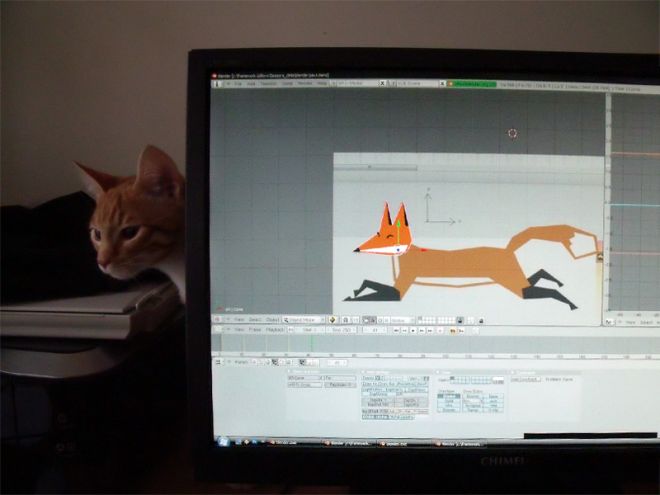
Task: Switch to the last Blender taskbar window
Action: [459, 443]
